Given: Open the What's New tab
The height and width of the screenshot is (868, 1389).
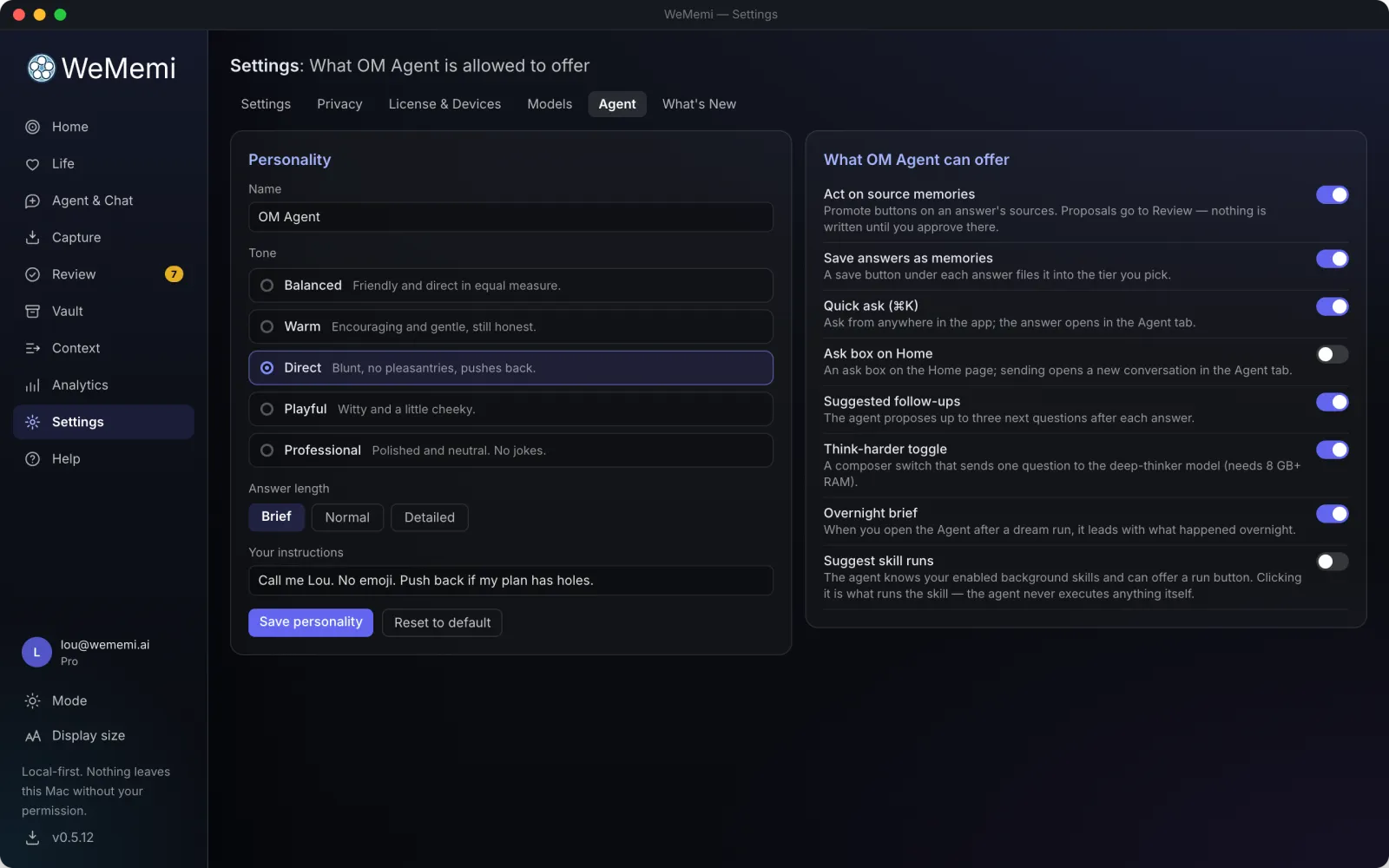Looking at the screenshot, I should [699, 104].
